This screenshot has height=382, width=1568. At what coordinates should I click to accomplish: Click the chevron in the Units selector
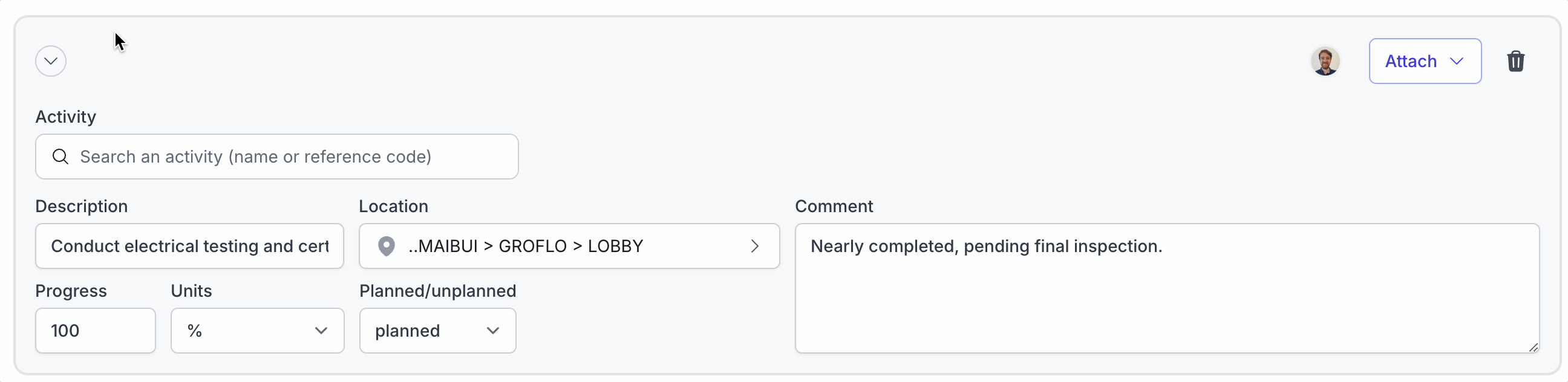pyautogui.click(x=321, y=331)
